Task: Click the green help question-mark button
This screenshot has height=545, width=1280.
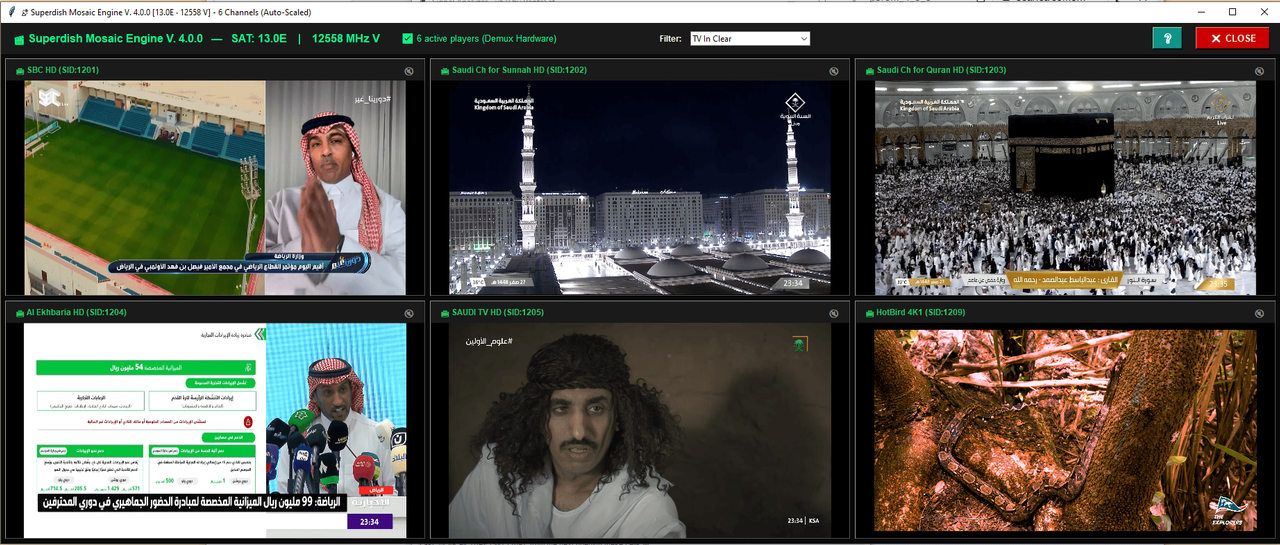Action: (x=1166, y=38)
